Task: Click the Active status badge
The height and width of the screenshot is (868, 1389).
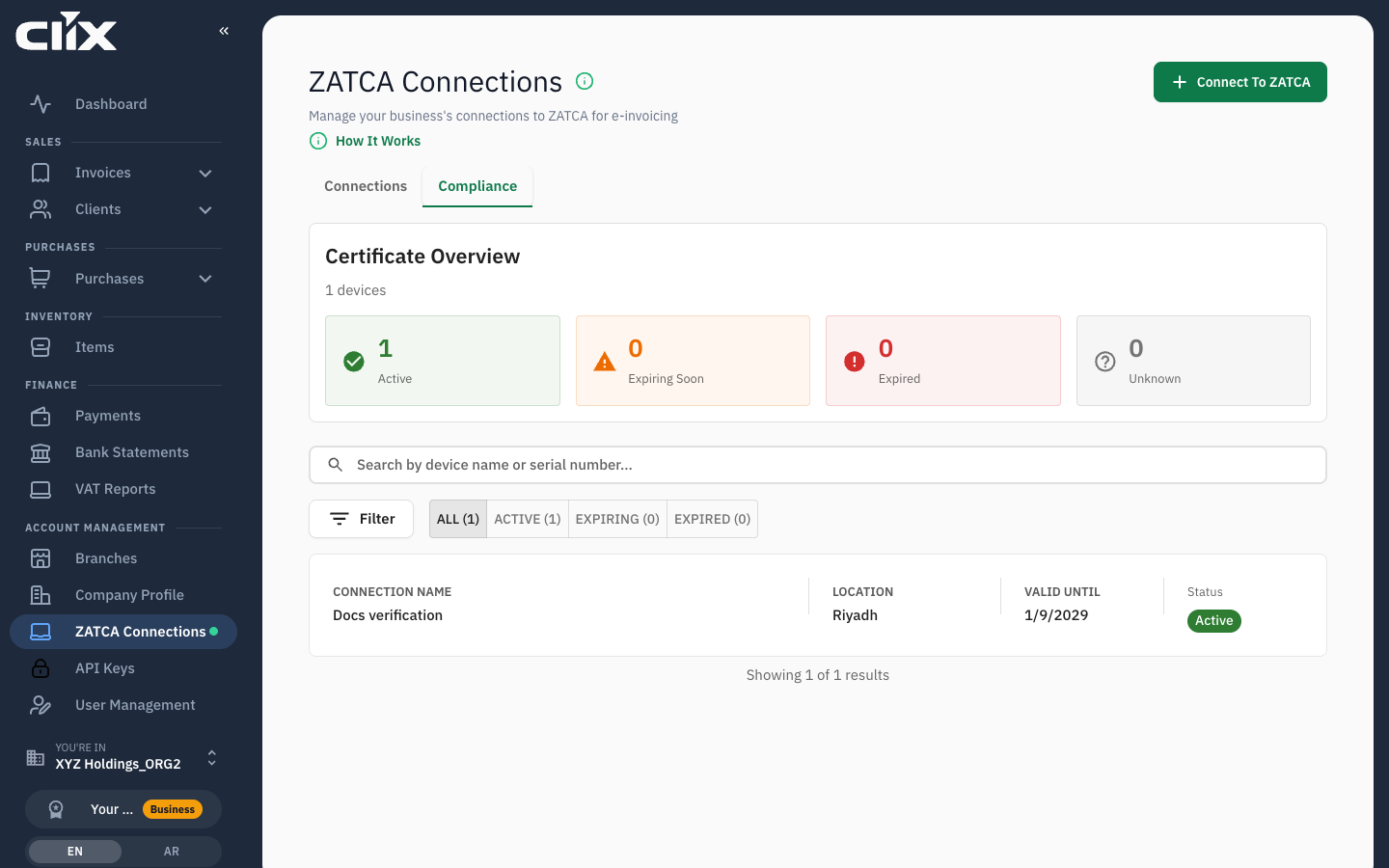Action: (x=1214, y=621)
